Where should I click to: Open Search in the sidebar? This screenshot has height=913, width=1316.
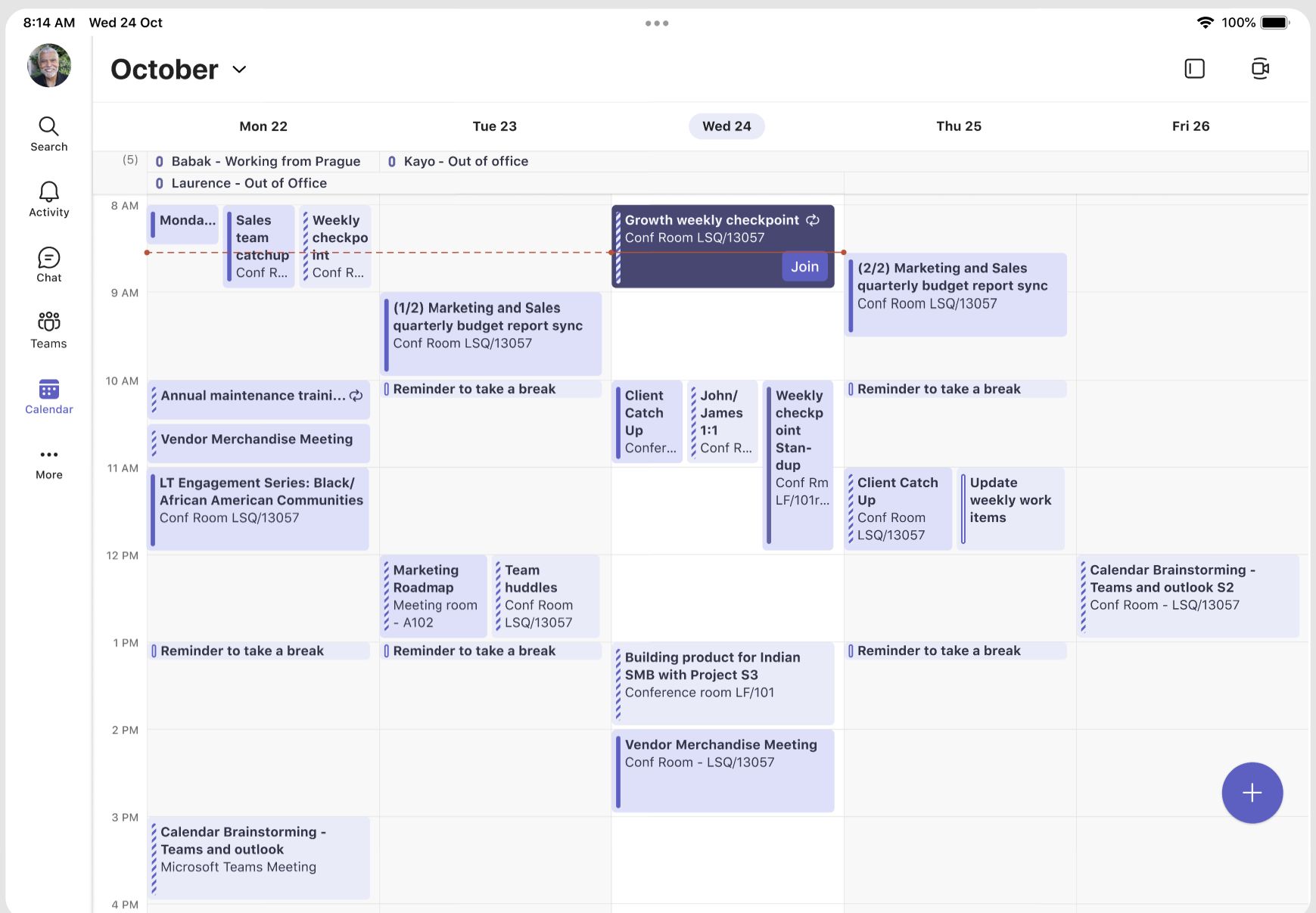[x=48, y=134]
